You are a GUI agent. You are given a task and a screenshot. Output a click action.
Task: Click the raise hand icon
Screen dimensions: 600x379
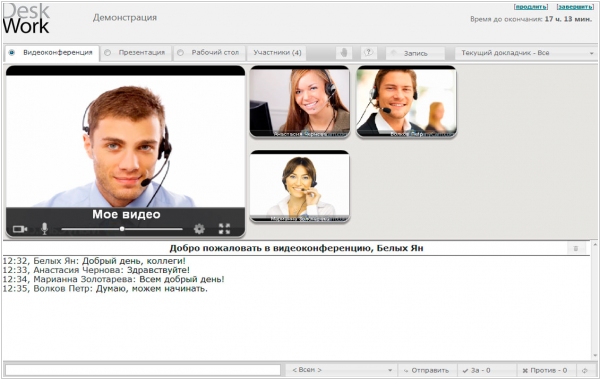(344, 53)
